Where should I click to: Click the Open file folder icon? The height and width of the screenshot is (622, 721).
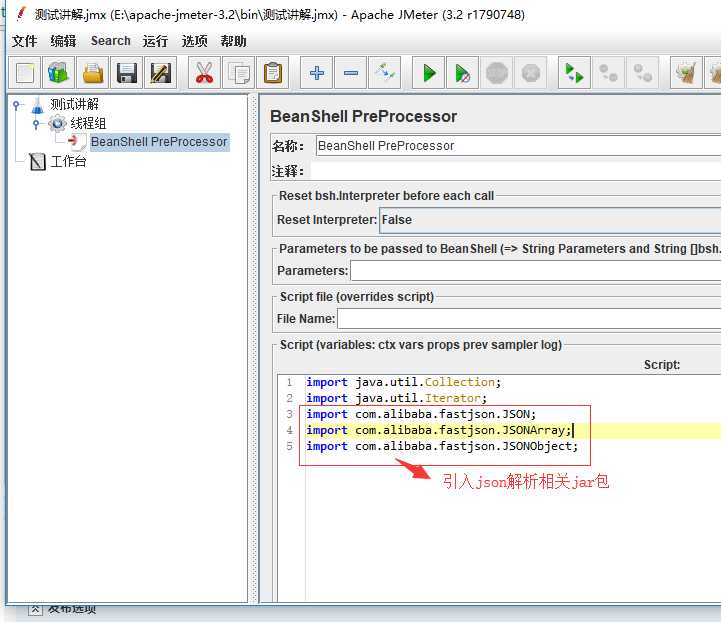92,73
